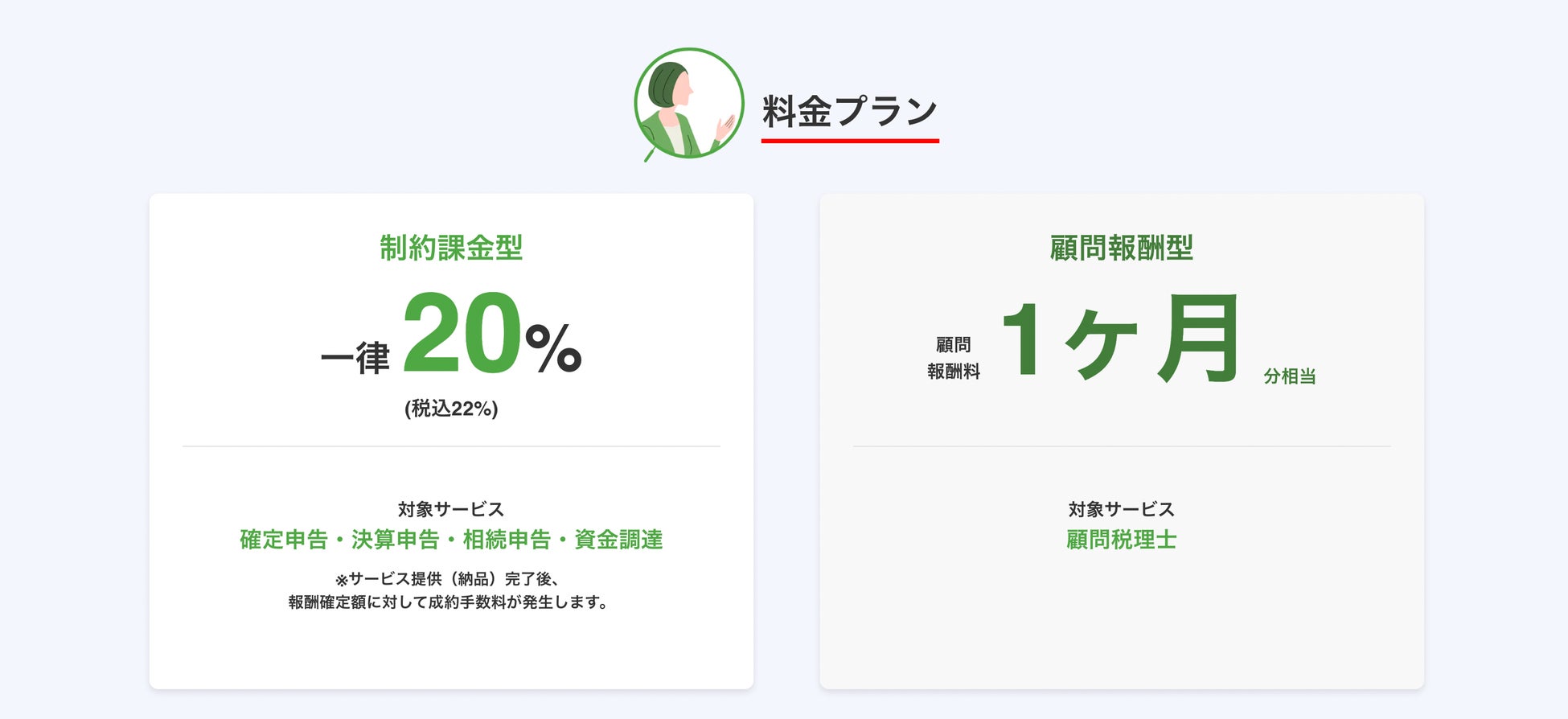This screenshot has width=1568, height=719.
Task: Click the red underline below 料金プラン
Action: 850,141
